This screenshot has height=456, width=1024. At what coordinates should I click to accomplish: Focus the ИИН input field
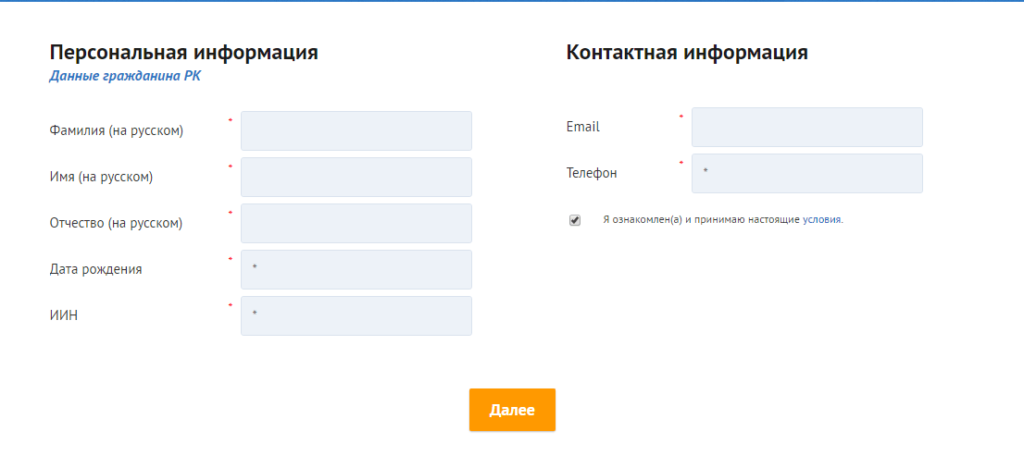pyautogui.click(x=356, y=316)
